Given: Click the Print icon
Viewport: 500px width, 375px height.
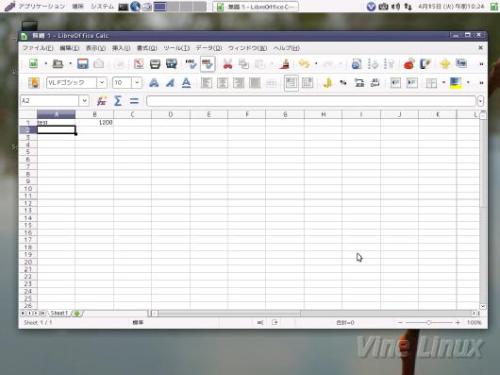Looking at the screenshot, I should (x=155, y=63).
